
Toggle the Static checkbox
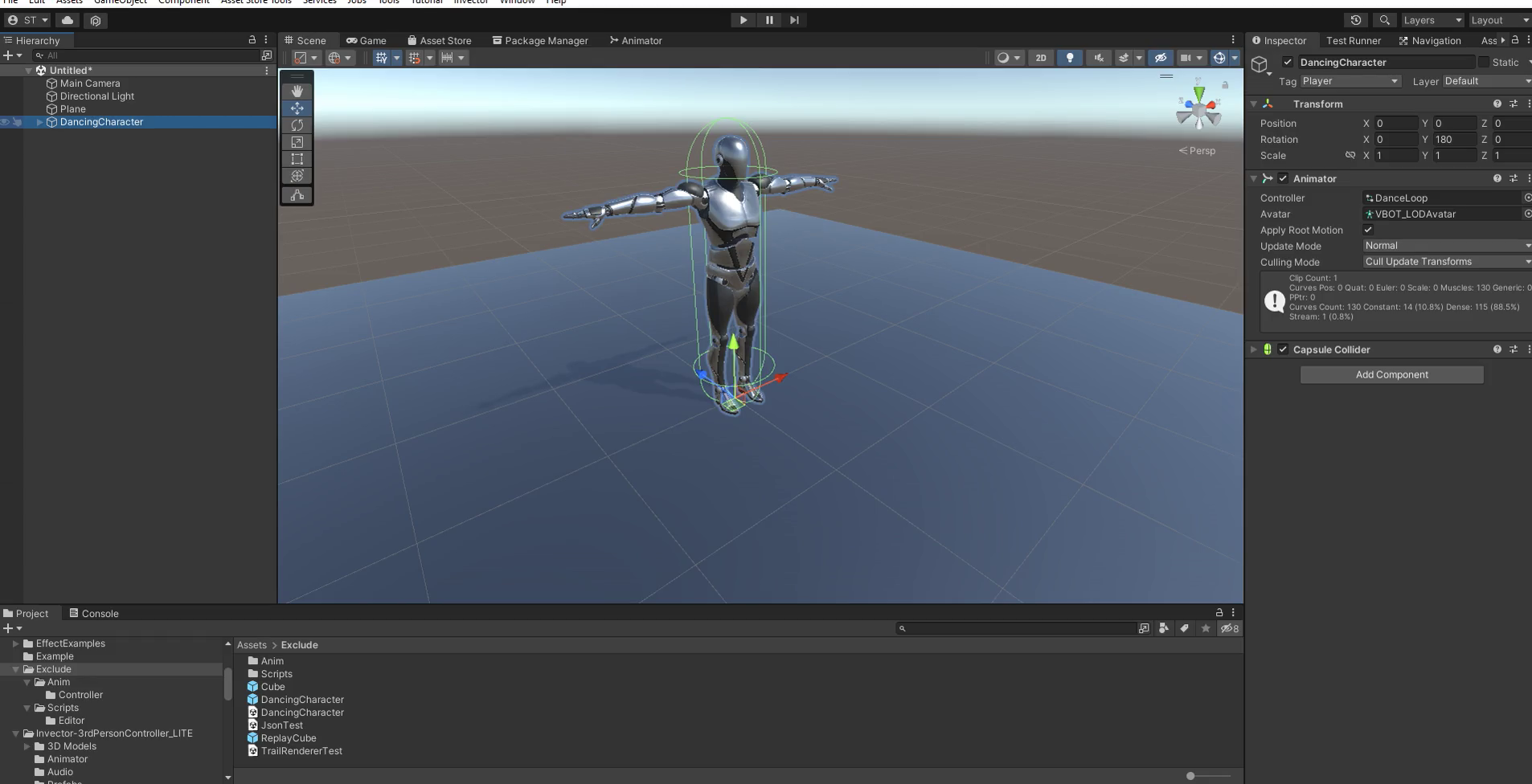(1484, 62)
